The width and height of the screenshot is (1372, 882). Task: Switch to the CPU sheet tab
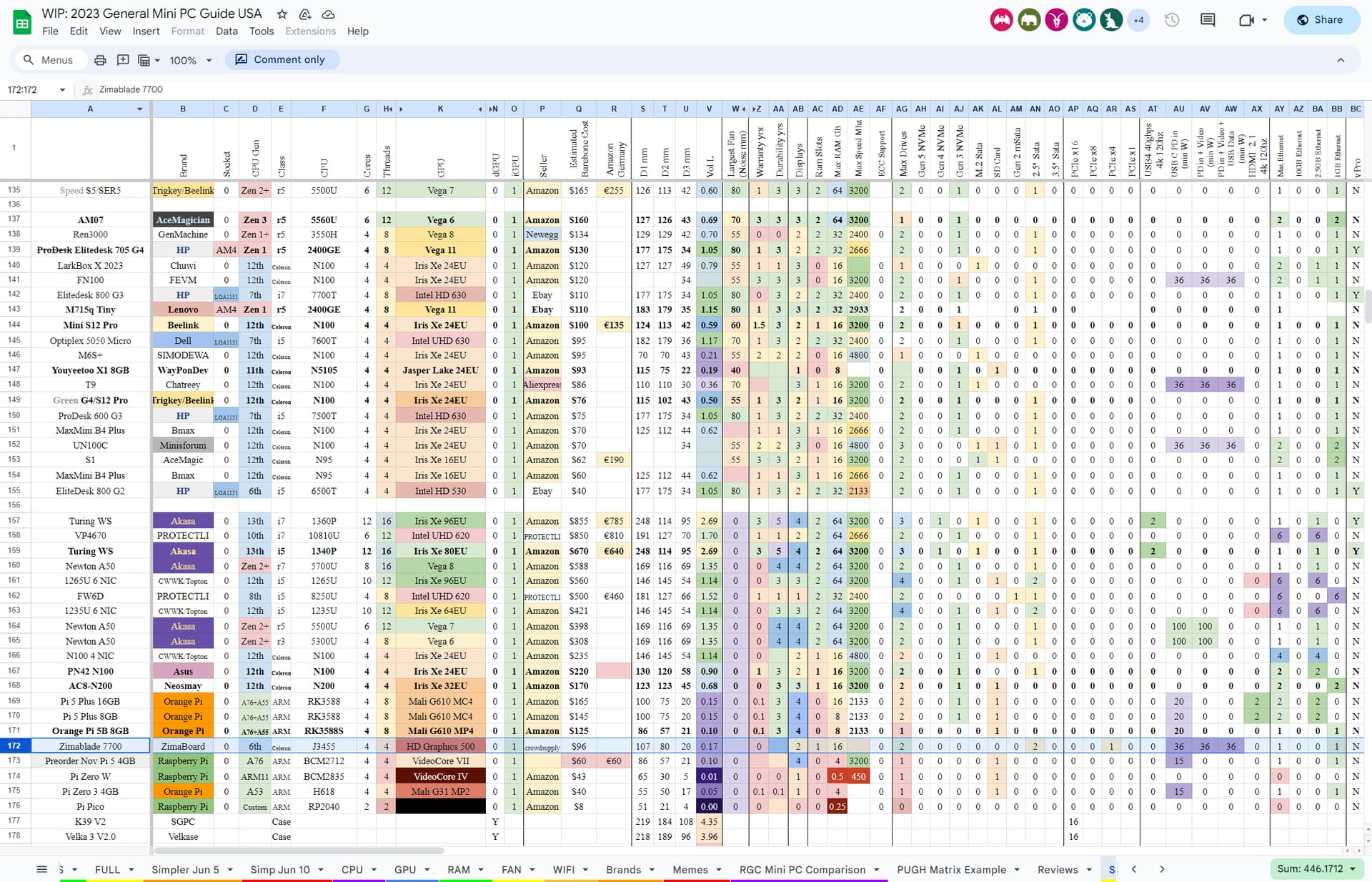pyautogui.click(x=352, y=870)
